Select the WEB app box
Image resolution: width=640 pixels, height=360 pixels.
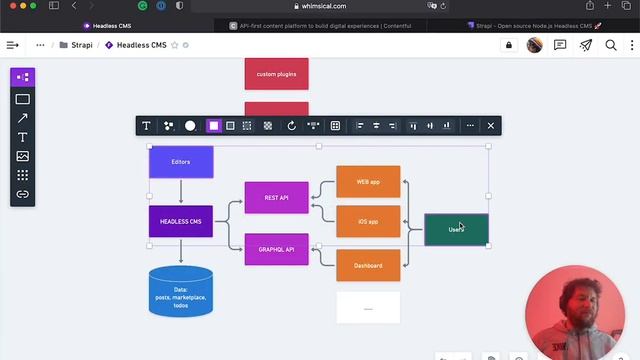[x=368, y=182]
